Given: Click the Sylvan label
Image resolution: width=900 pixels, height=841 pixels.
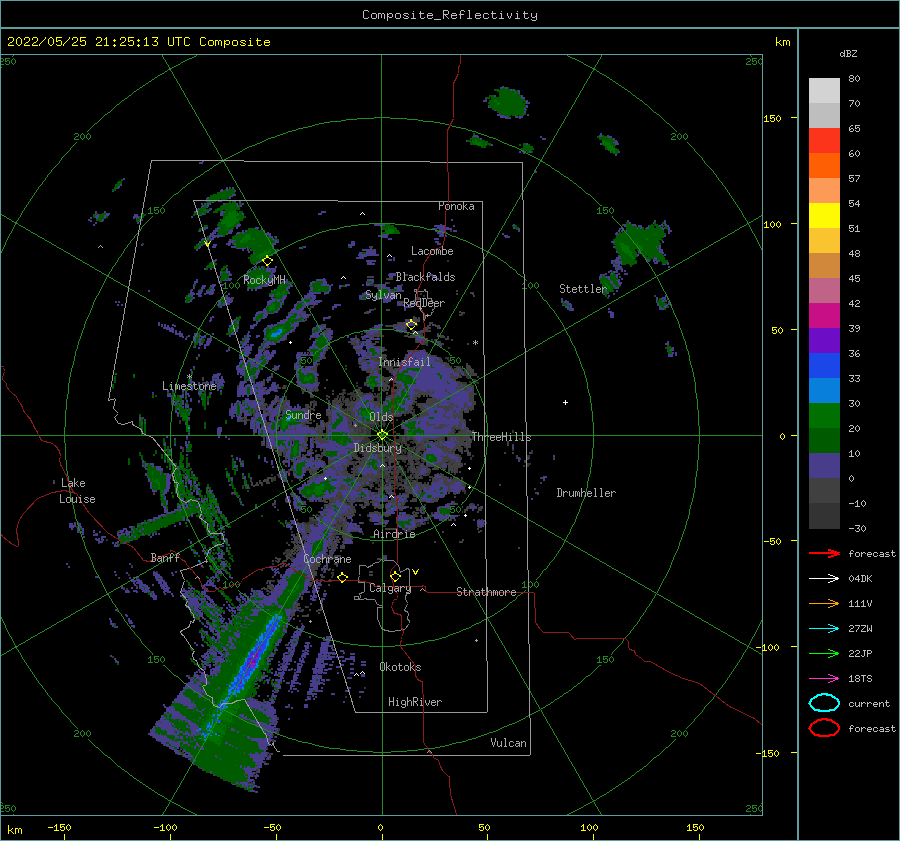Looking at the screenshot, I should coord(383,295).
